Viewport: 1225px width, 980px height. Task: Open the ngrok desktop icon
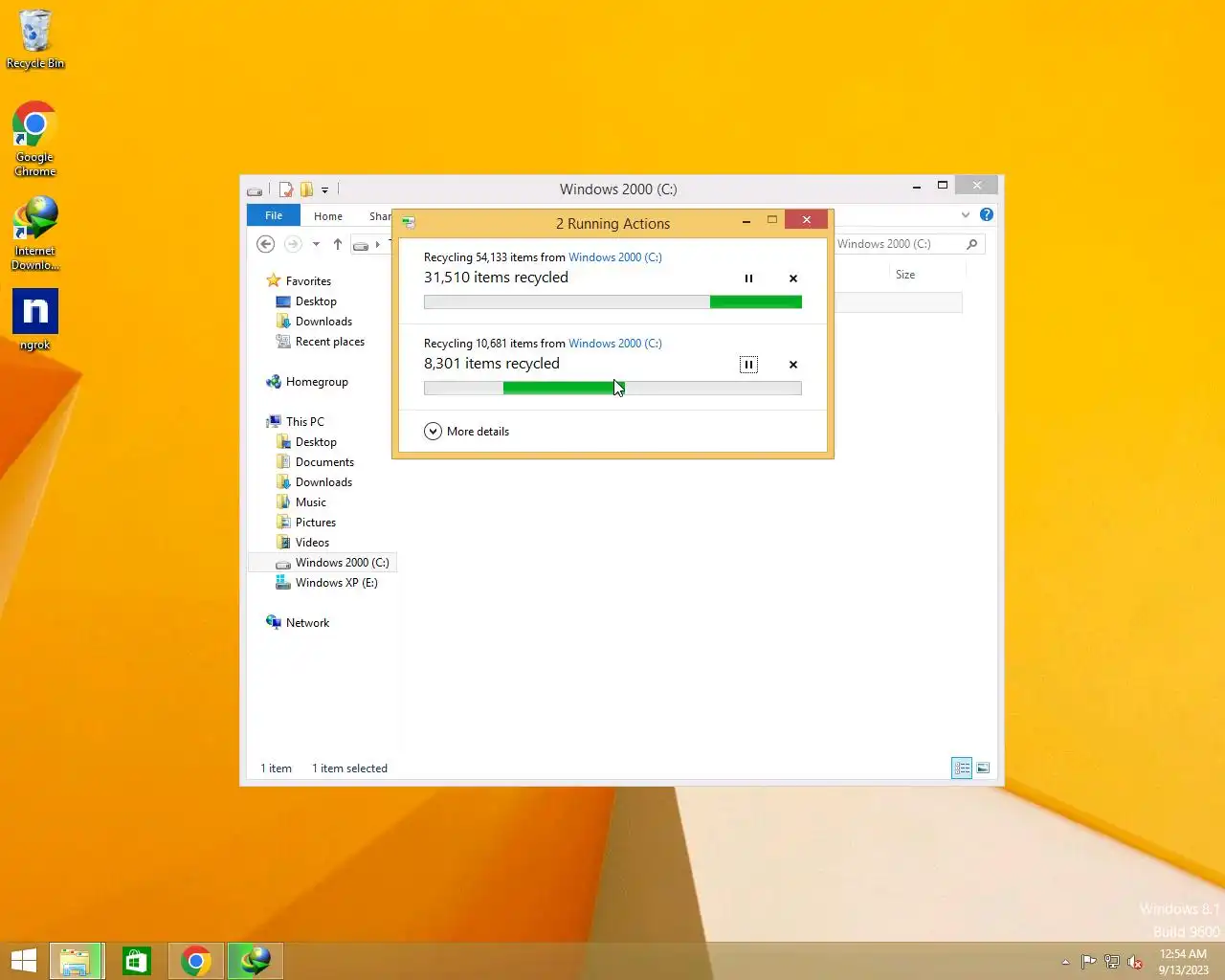click(x=35, y=320)
